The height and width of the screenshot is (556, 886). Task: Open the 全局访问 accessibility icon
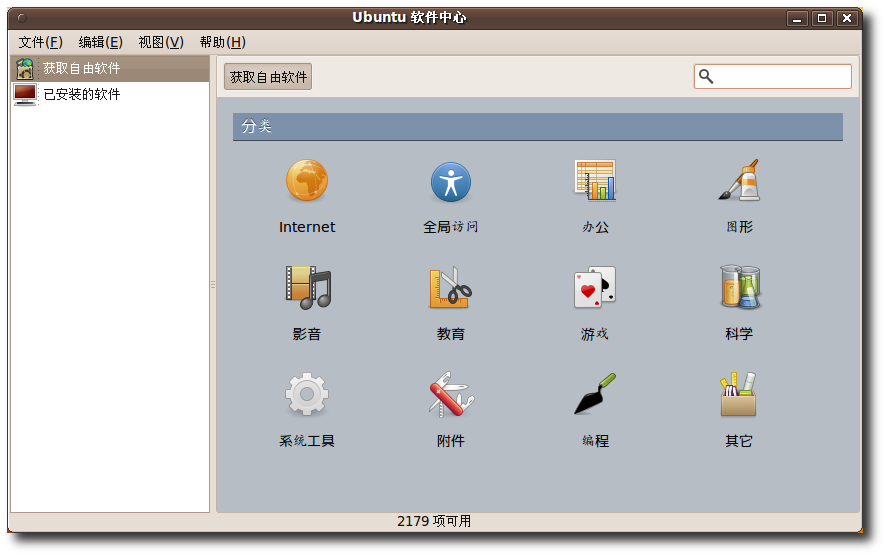point(450,182)
